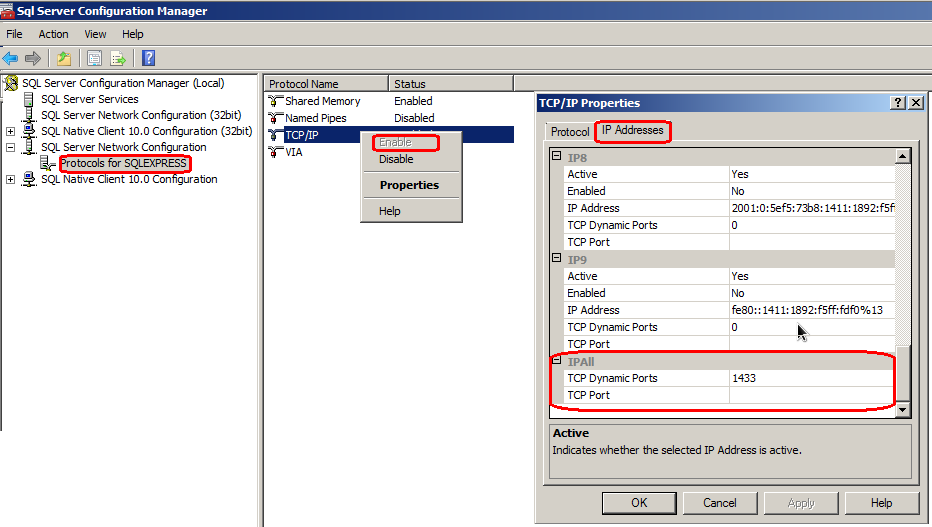This screenshot has height=527, width=932.
Task: Click the Export List toolbar icon
Action: click(118, 58)
